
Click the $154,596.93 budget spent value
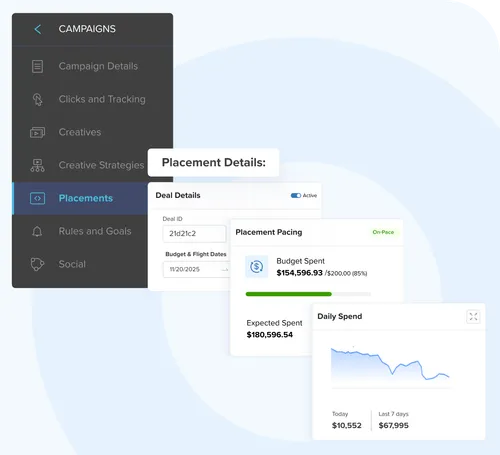pos(299,273)
